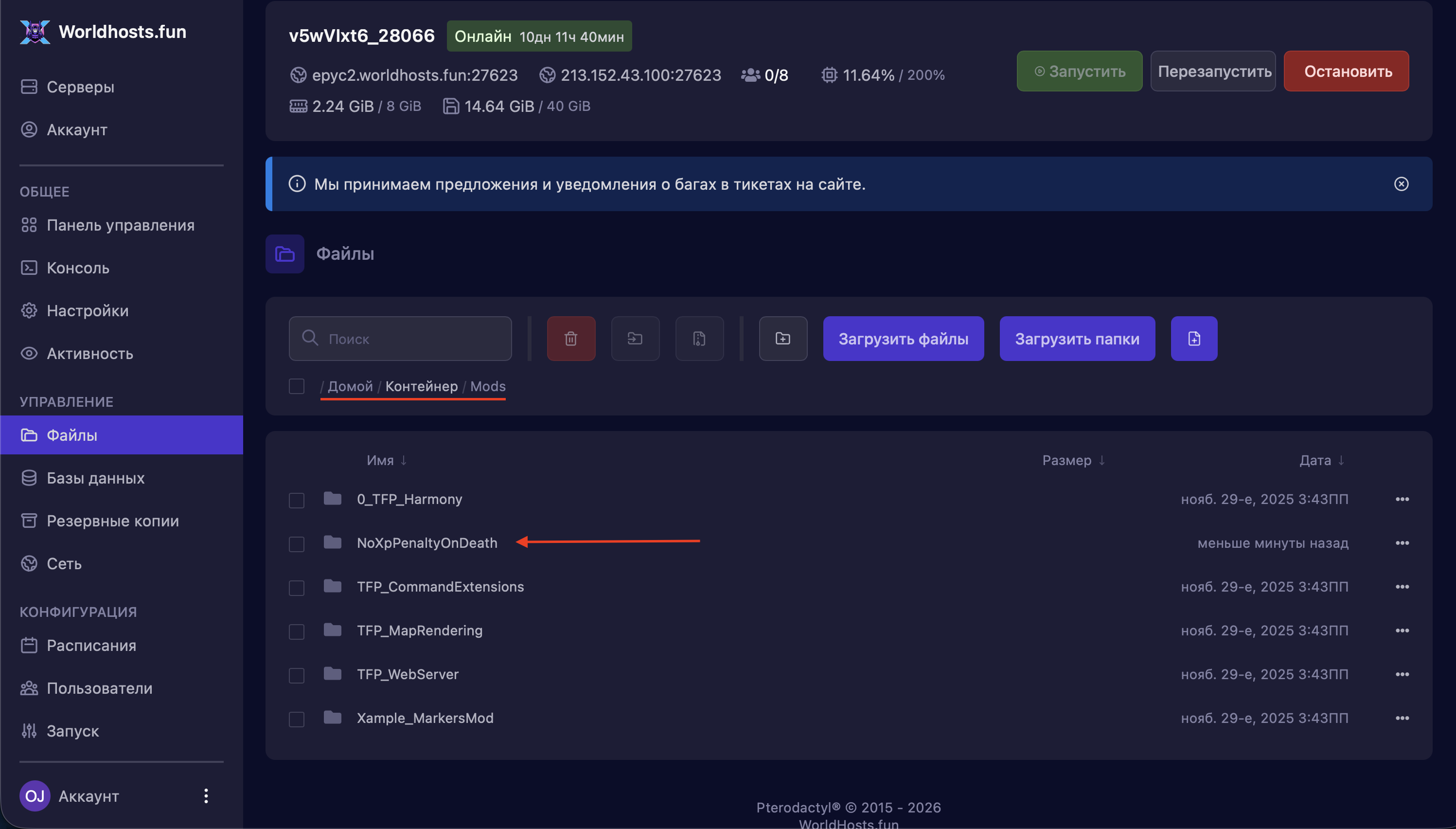The width and height of the screenshot is (1456, 829).
Task: Open the options menu for the 0_TFP_Harmony row
Action: click(x=1402, y=499)
